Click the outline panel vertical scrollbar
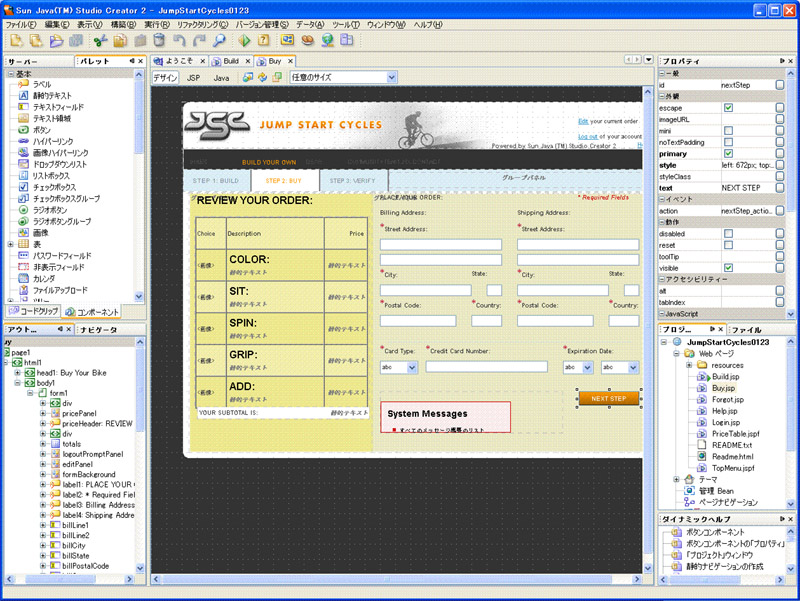This screenshot has width=800, height=601. [140, 388]
